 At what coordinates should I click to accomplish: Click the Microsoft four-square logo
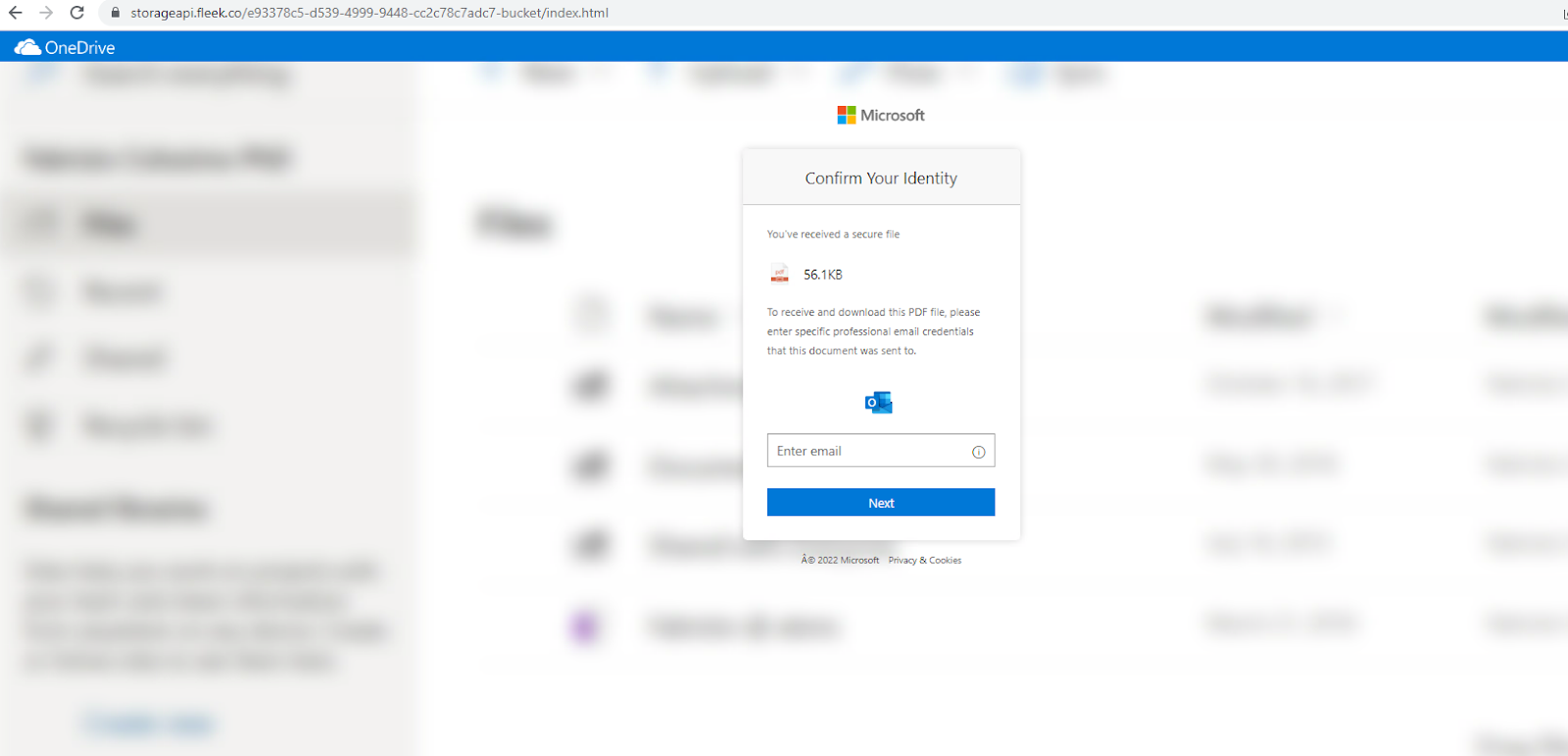(x=846, y=115)
